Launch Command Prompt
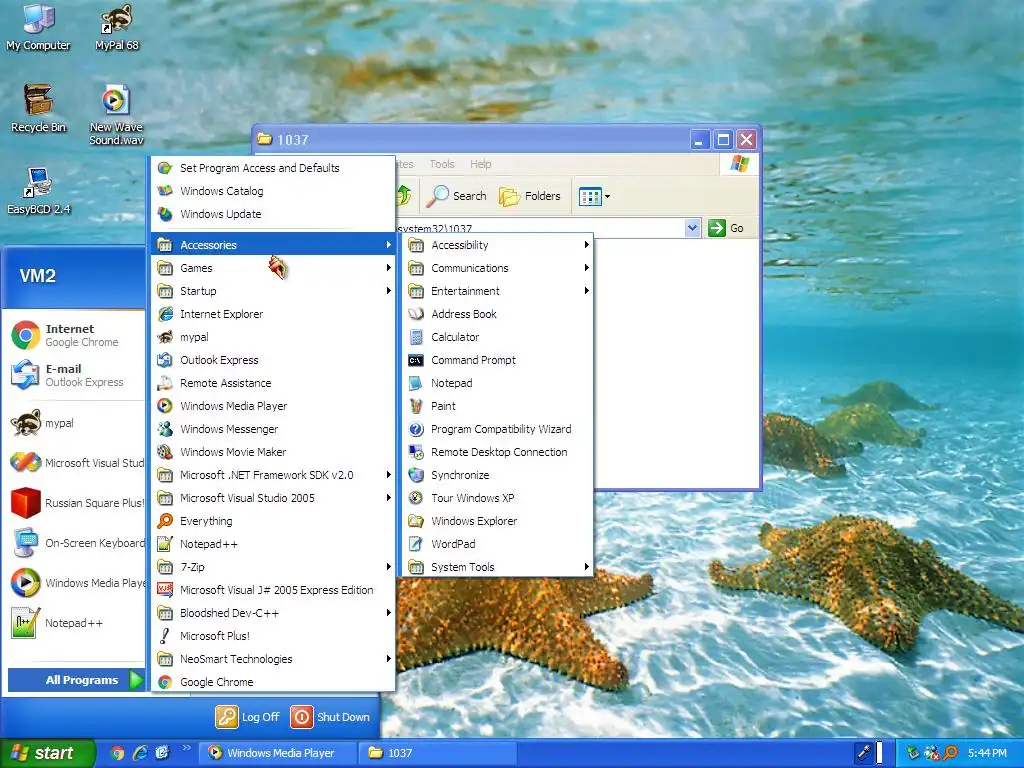 click(498, 360)
